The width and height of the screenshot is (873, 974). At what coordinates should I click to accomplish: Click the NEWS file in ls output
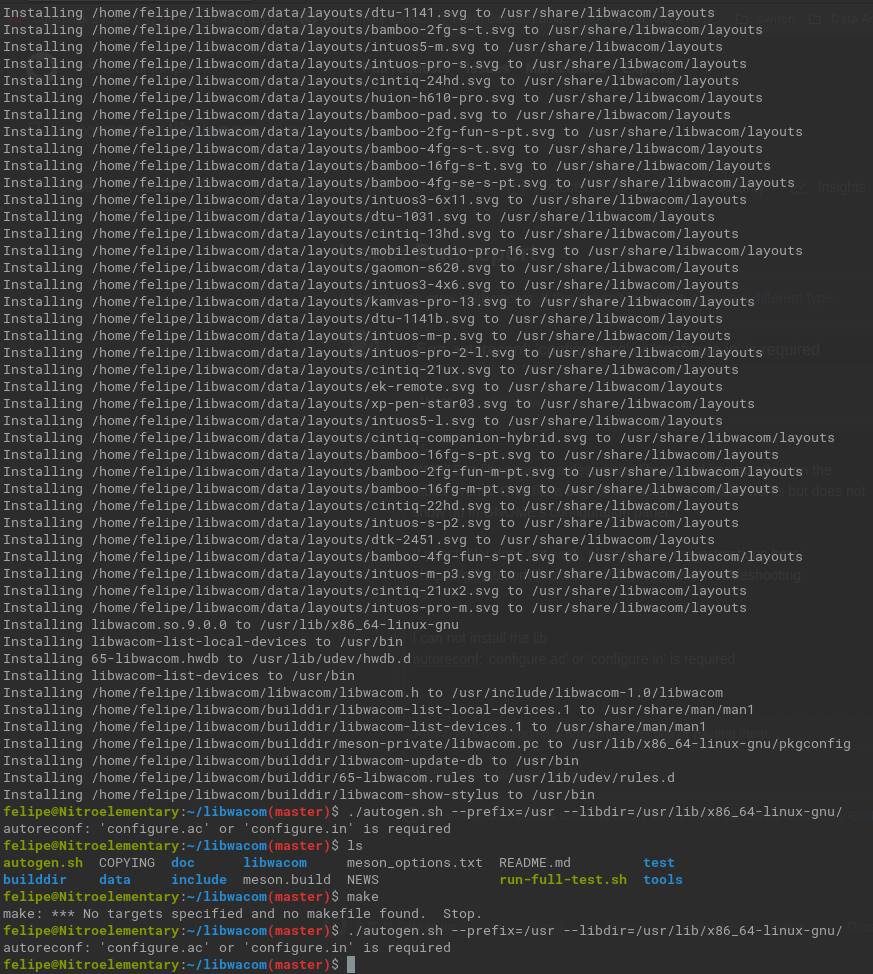click(363, 880)
